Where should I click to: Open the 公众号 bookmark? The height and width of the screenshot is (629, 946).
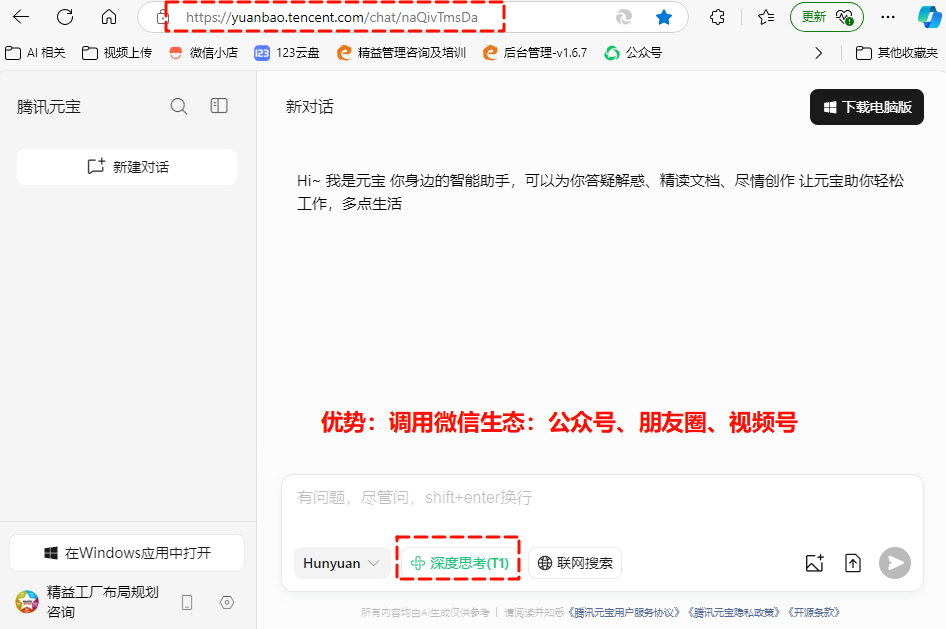pos(633,53)
